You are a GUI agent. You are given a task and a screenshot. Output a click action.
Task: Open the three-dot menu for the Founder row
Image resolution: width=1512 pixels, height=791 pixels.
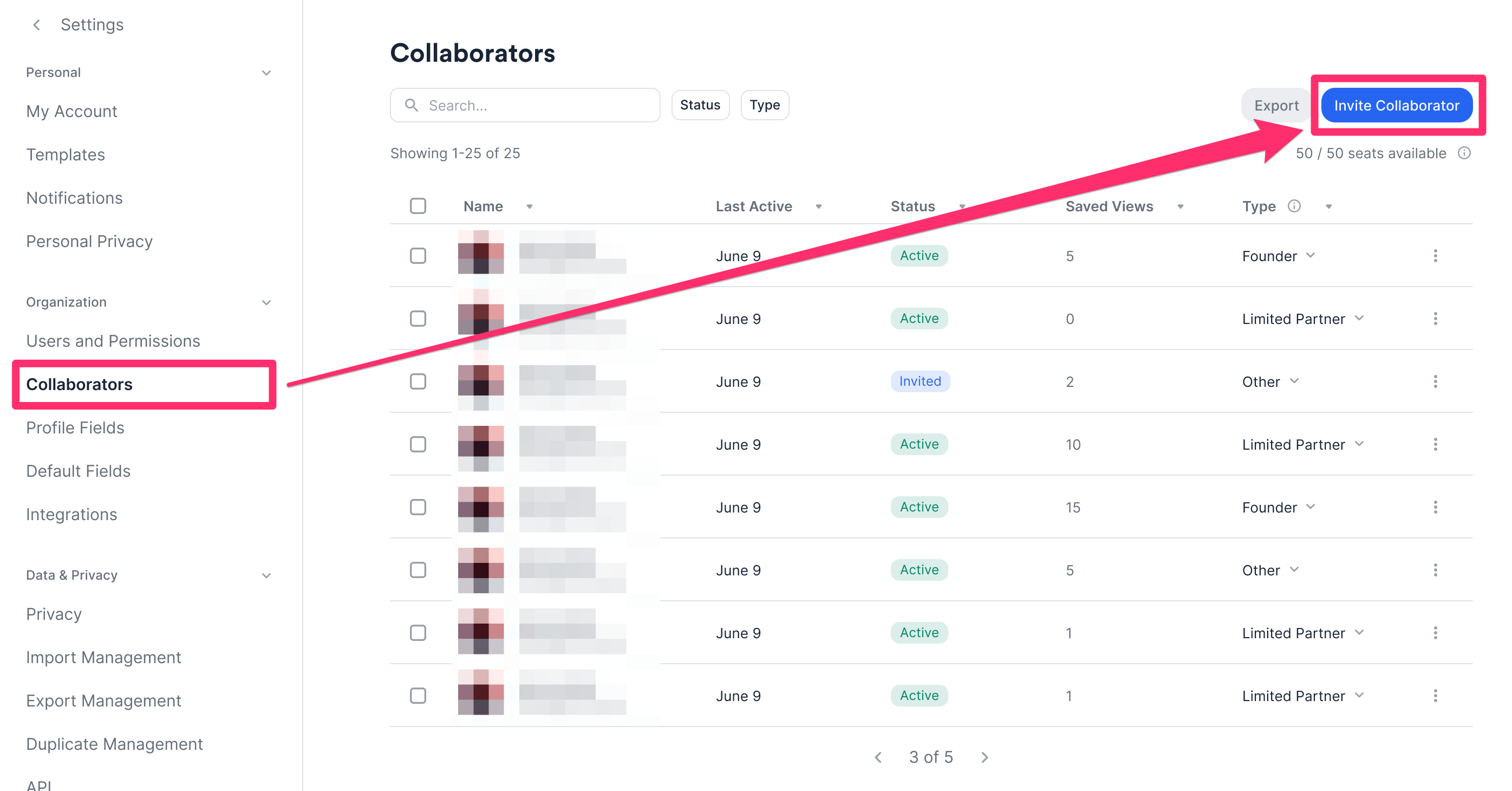1436,255
